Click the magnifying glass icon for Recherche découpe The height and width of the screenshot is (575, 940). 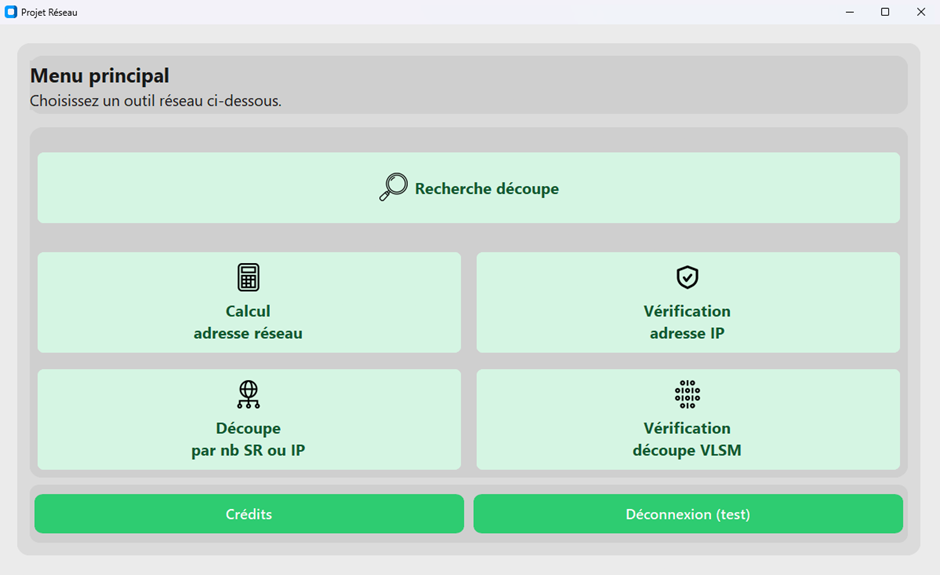pos(393,187)
